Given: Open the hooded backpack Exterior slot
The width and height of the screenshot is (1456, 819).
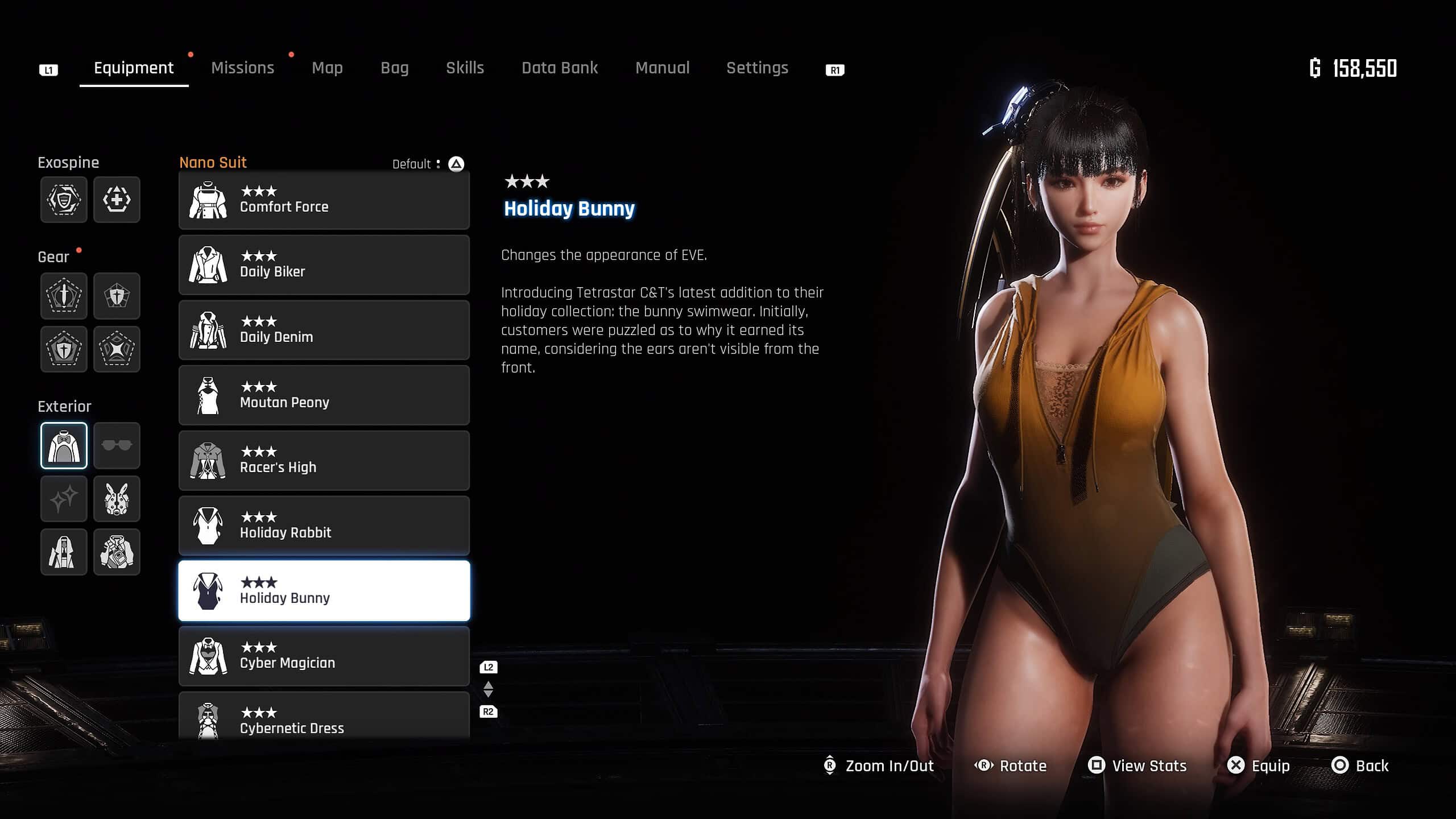Looking at the screenshot, I should tap(117, 552).
